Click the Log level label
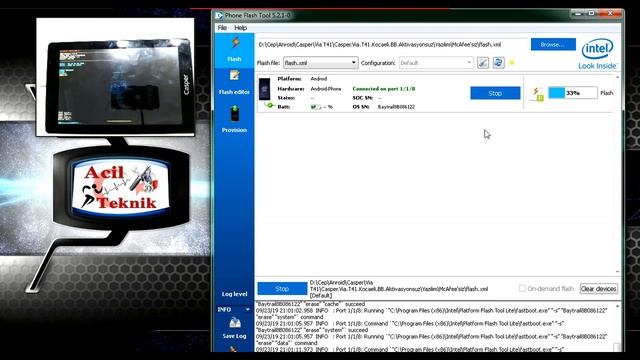The image size is (640, 360). point(234,294)
